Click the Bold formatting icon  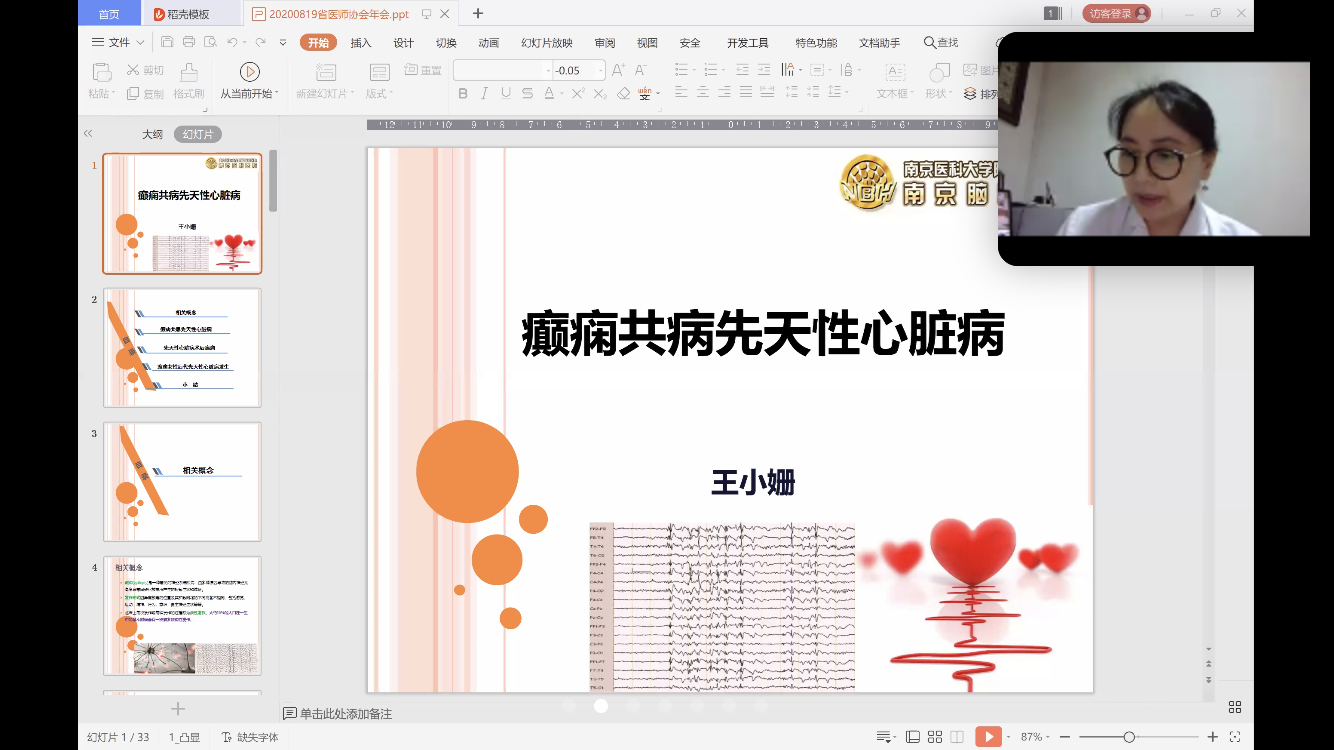[463, 94]
